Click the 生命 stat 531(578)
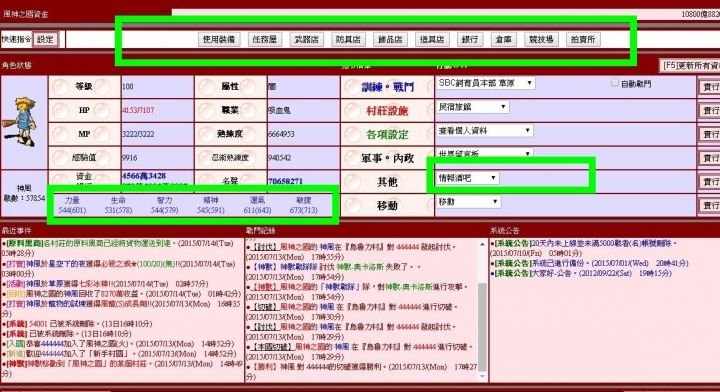Image resolution: width=720 pixels, height=392 pixels. point(118,210)
